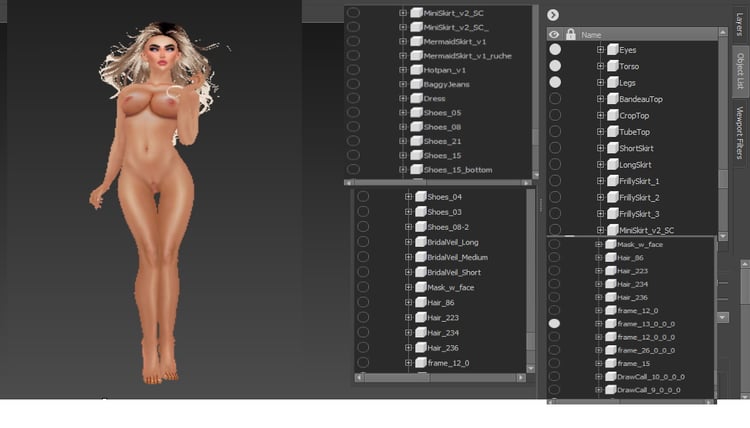The height and width of the screenshot is (428, 750).
Task: Select the Dress object cube icon
Action: pos(416,98)
